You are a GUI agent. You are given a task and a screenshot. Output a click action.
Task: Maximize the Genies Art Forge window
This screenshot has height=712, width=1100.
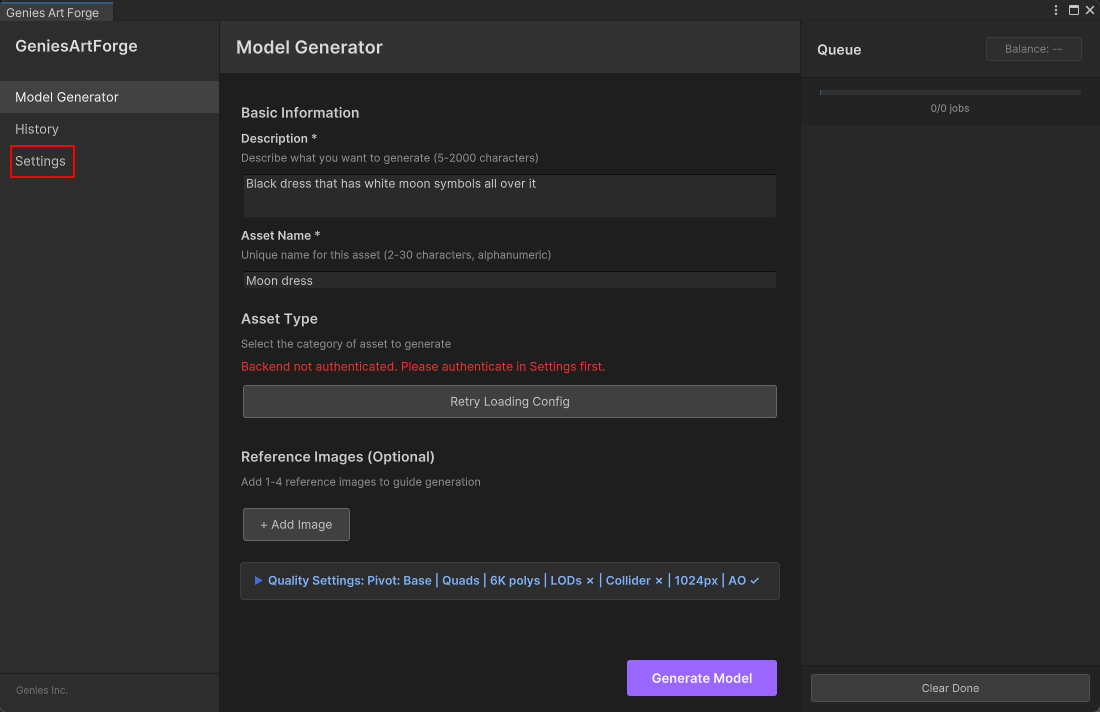[1074, 10]
